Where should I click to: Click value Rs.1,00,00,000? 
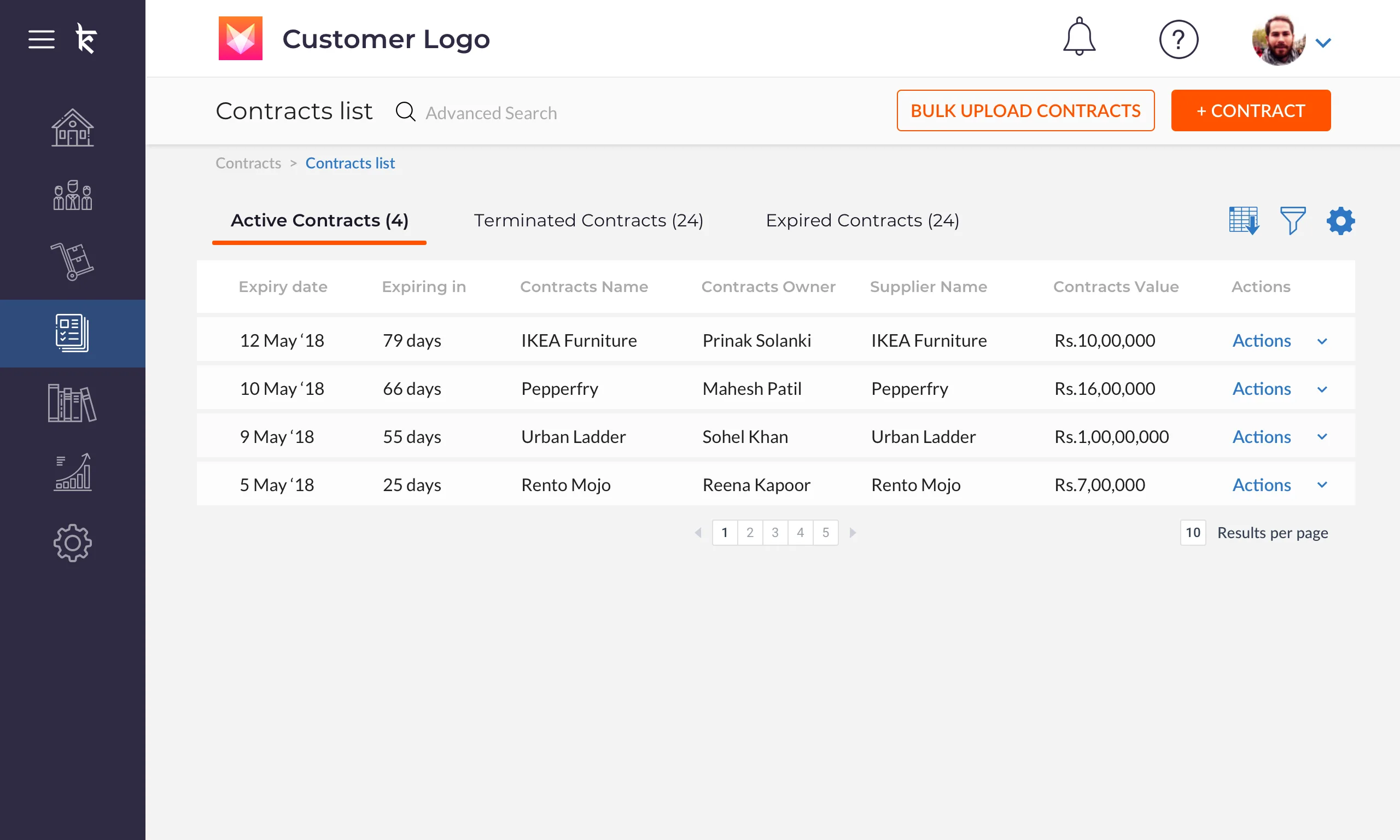coord(1111,437)
